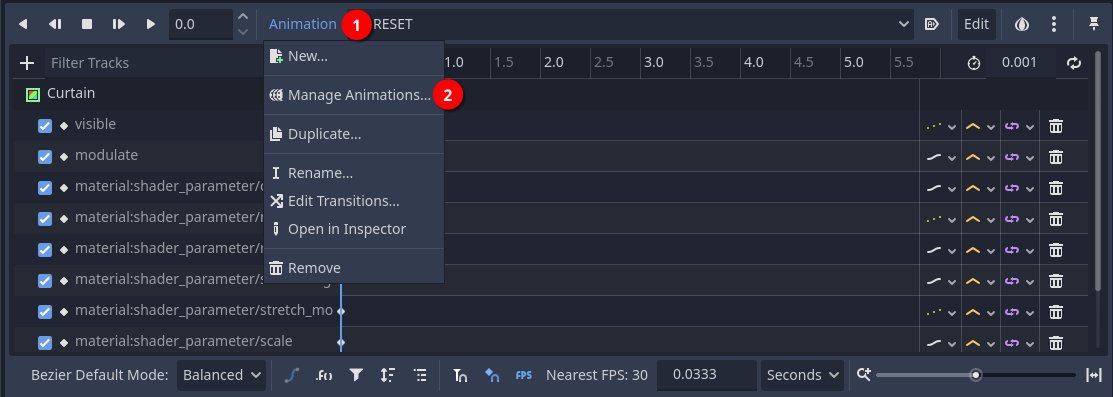Toggle FPS compatibility icon

click(524, 375)
